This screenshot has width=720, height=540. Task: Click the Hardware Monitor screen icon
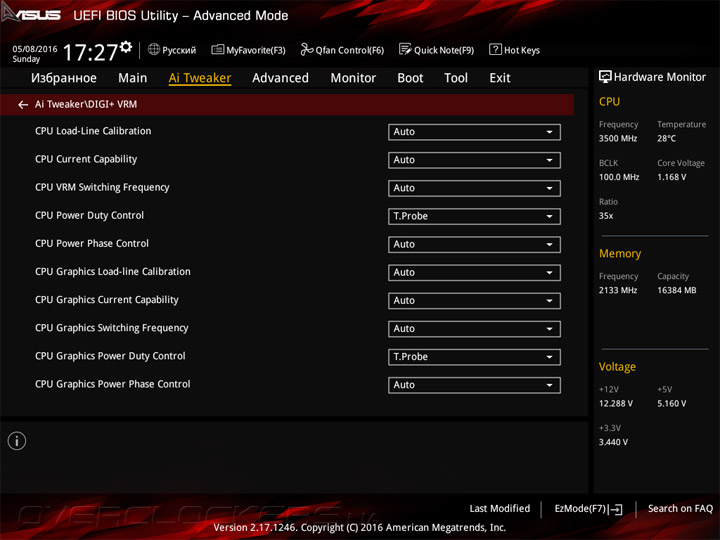click(605, 77)
